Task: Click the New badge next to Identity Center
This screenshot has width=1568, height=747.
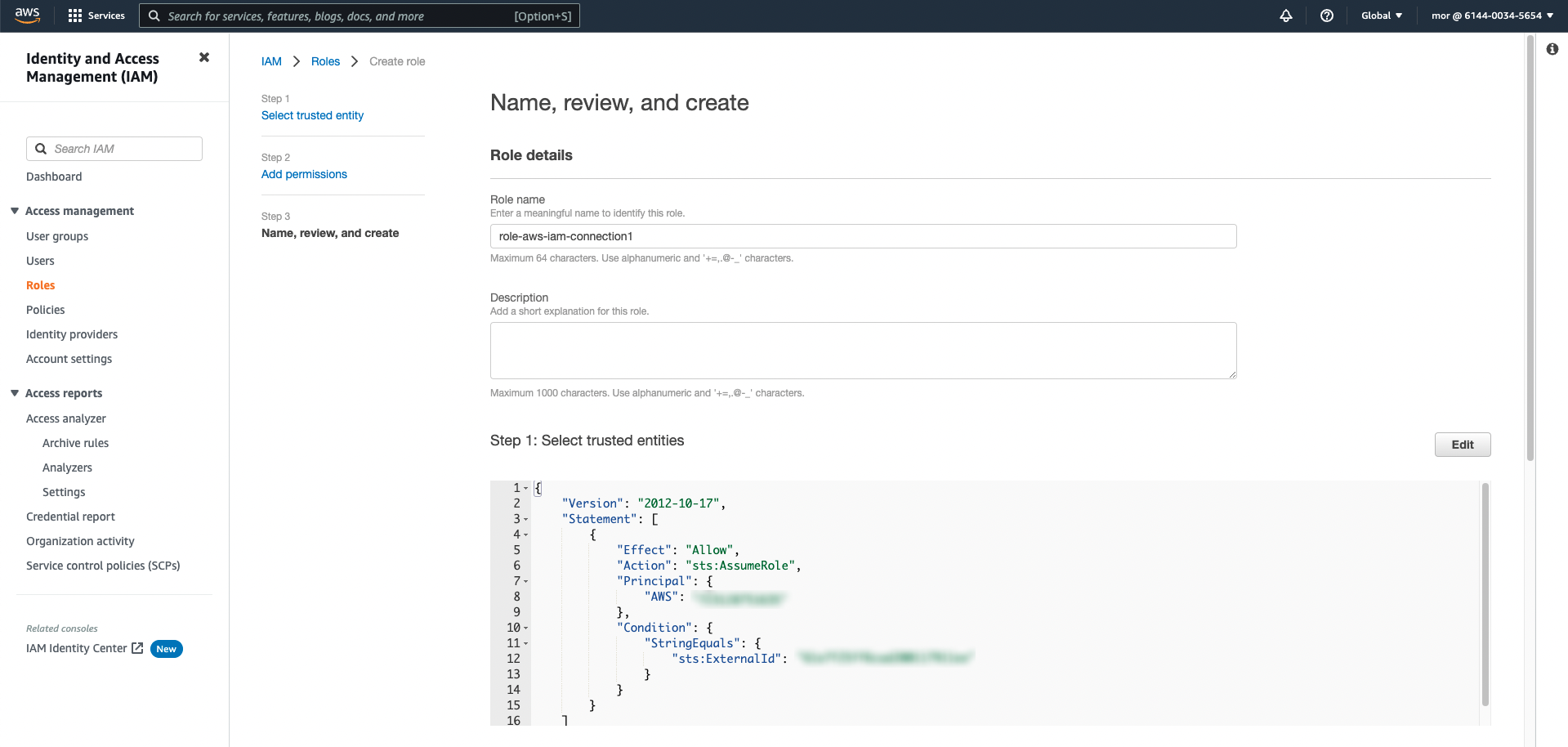Action: [167, 649]
